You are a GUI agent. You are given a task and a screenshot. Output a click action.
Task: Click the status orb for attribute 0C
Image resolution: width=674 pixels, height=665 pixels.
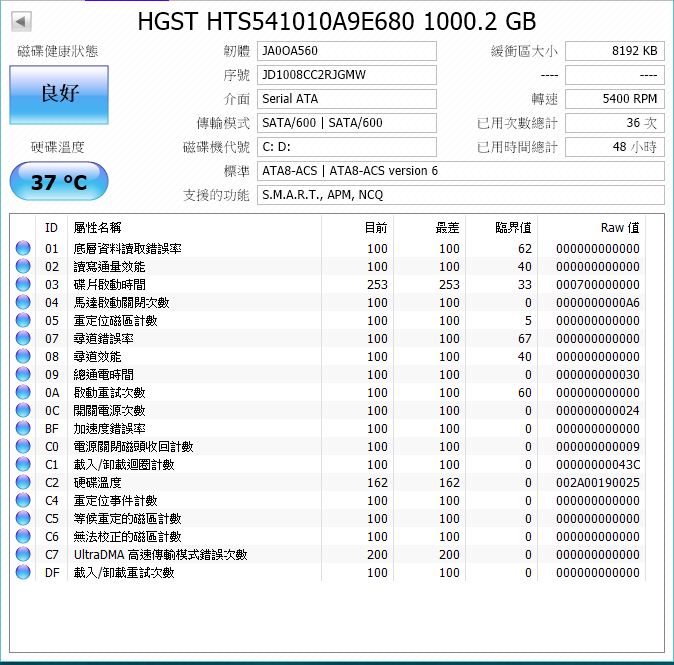(23, 411)
